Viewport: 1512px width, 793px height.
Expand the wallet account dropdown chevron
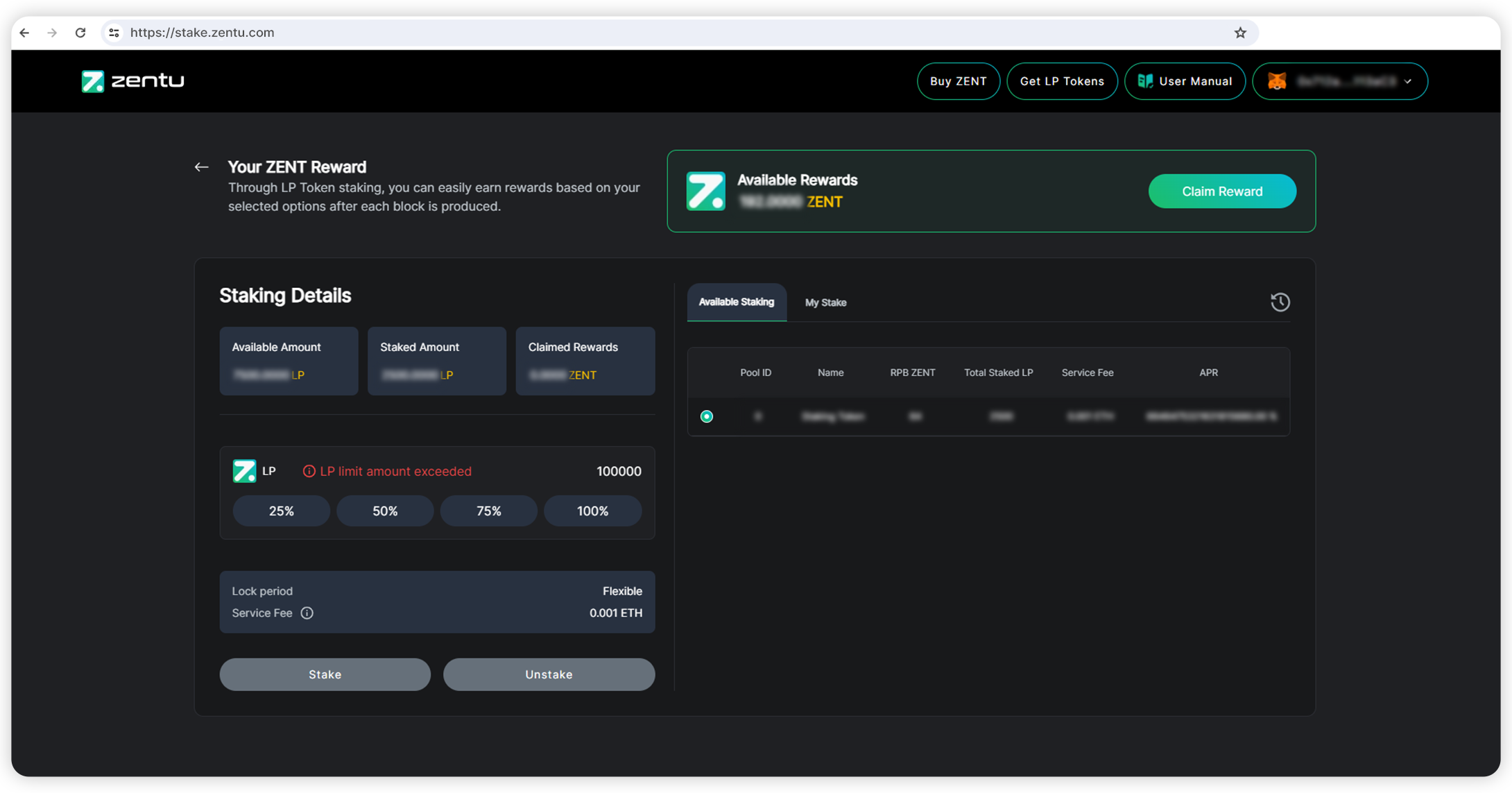click(1408, 81)
